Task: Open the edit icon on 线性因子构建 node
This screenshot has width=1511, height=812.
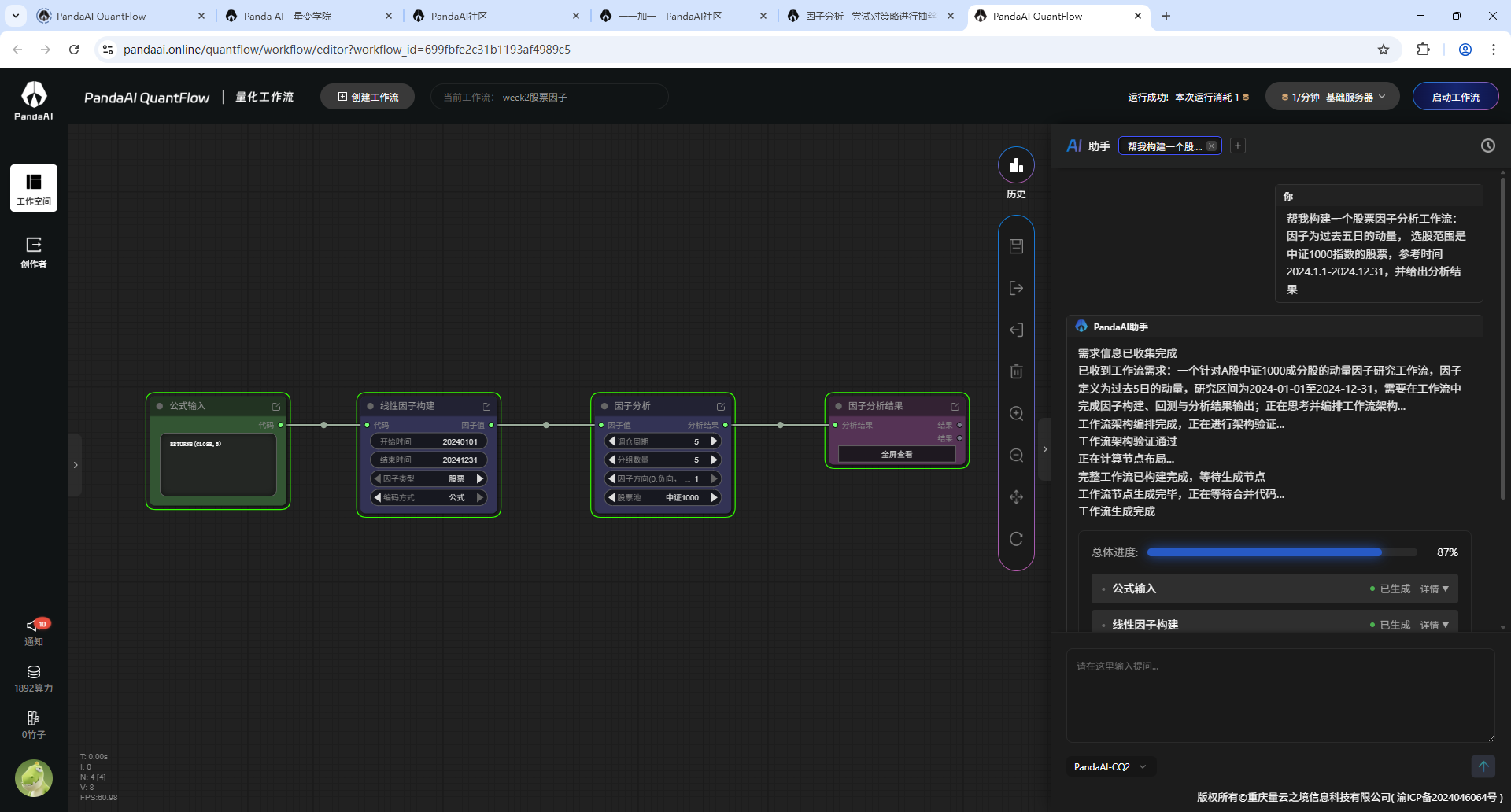Action: pos(486,407)
